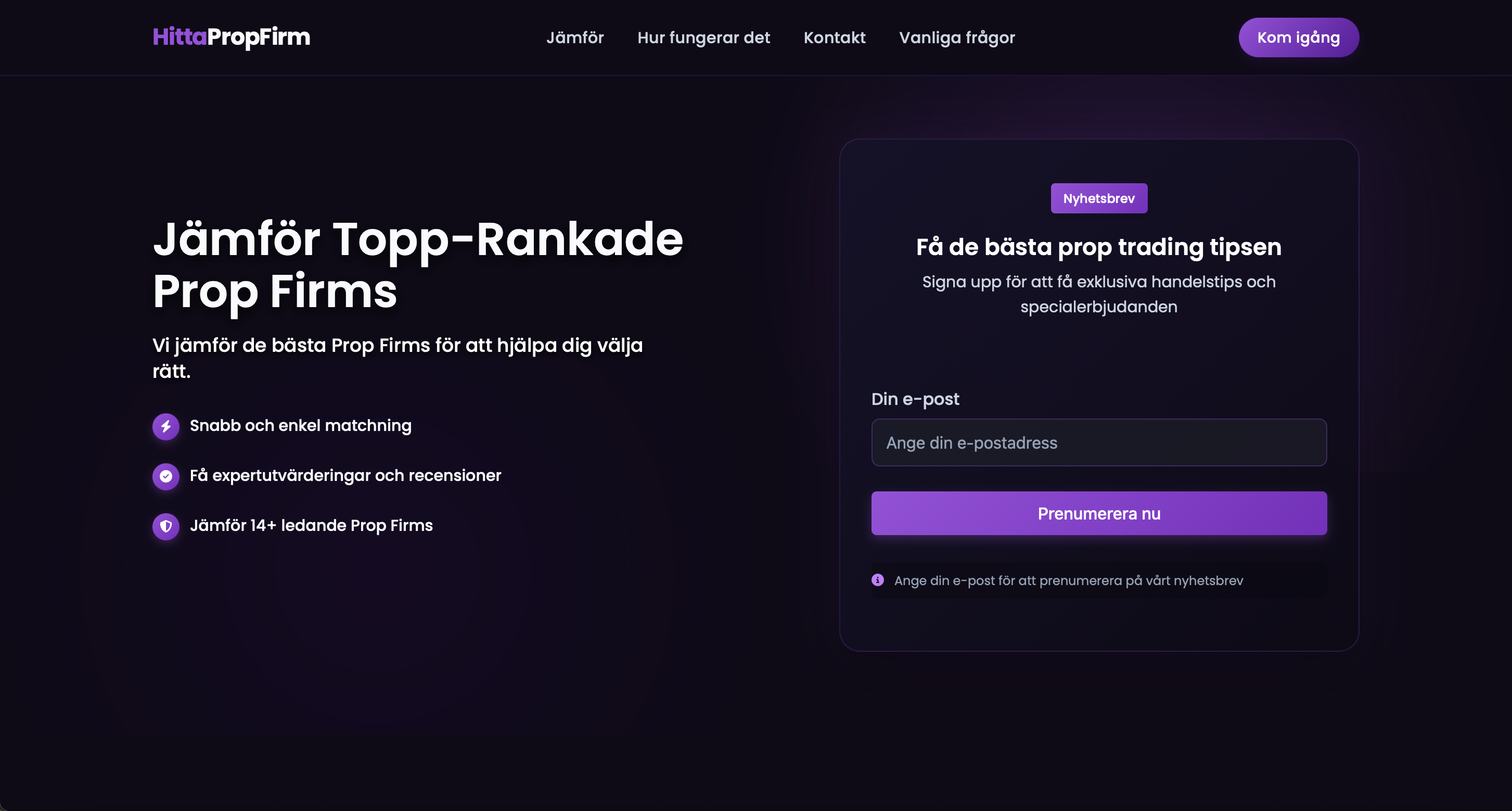The width and height of the screenshot is (1512, 811).
Task: Click the HittaPropFirm logo
Action: 231,37
